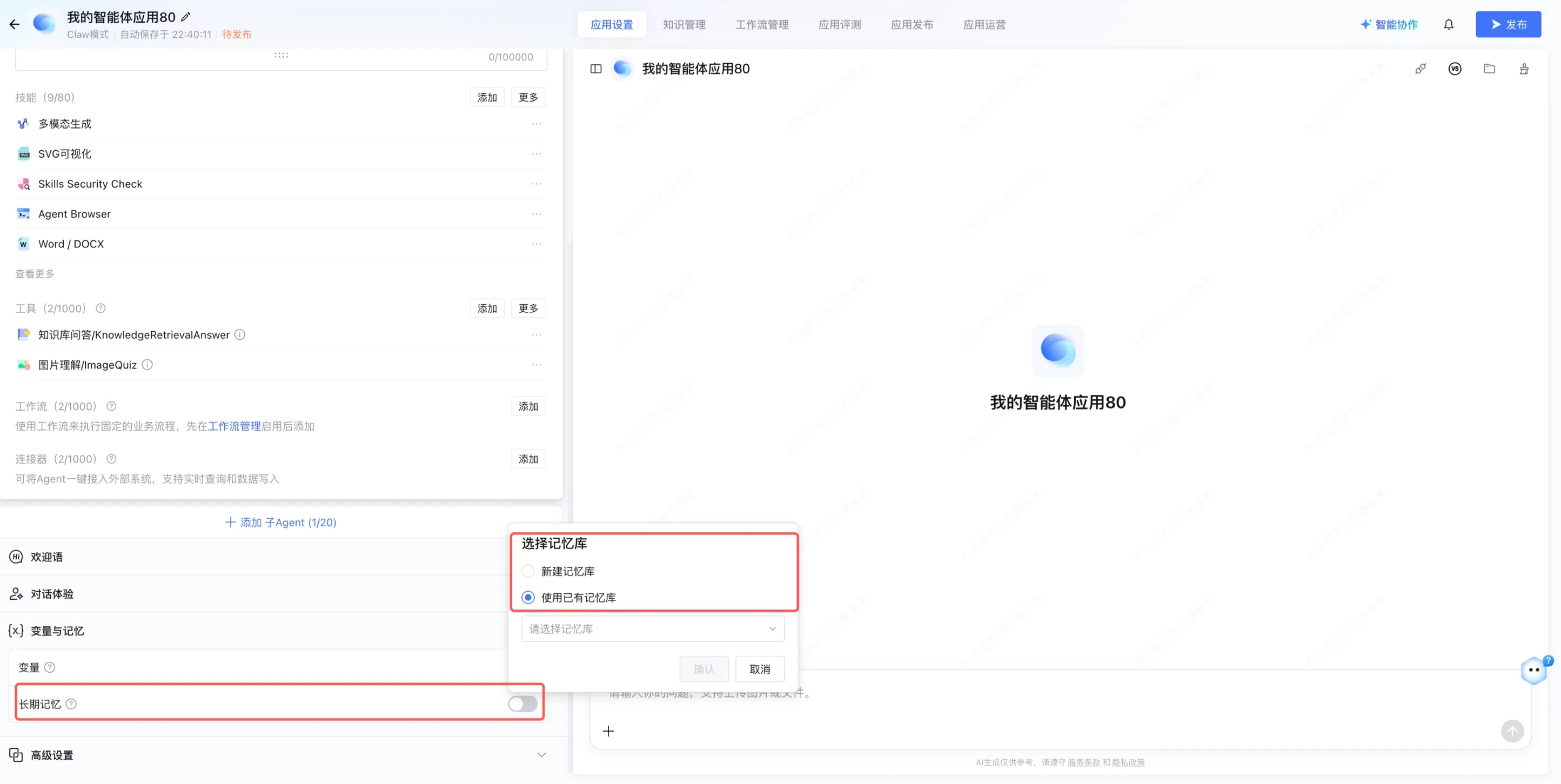Click plus icon to attach file
The height and width of the screenshot is (784, 1561).
(x=608, y=731)
